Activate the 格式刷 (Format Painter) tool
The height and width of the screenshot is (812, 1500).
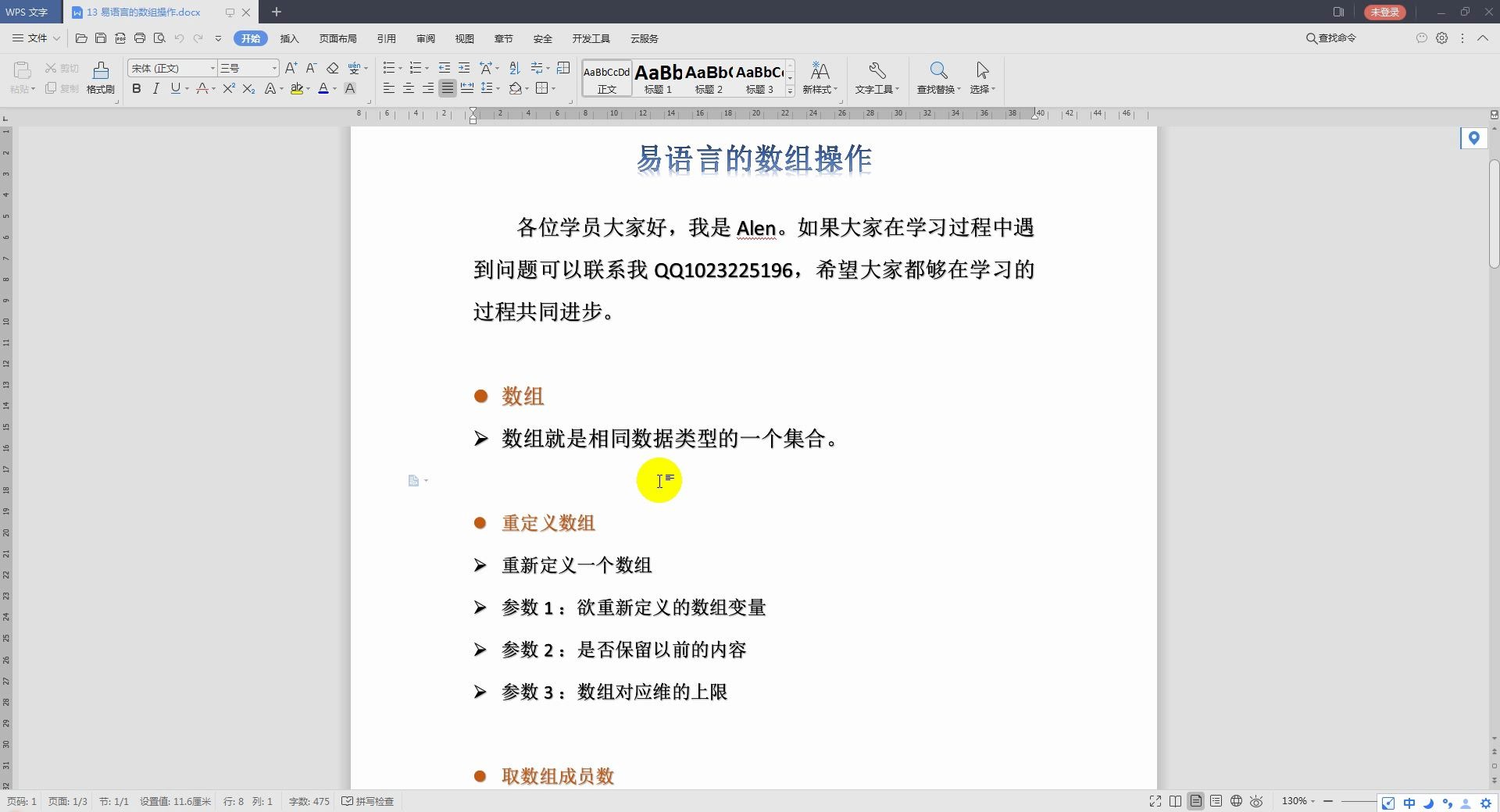point(100,78)
